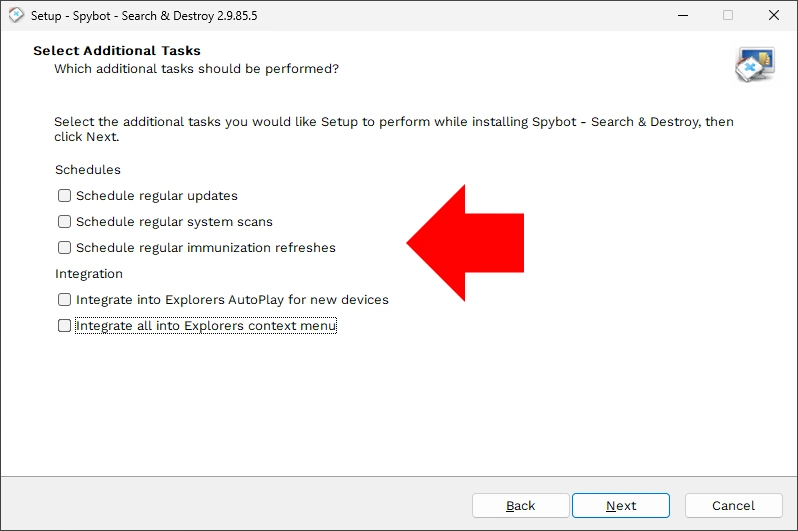
Task: Click the Integration group label
Action: coord(89,274)
